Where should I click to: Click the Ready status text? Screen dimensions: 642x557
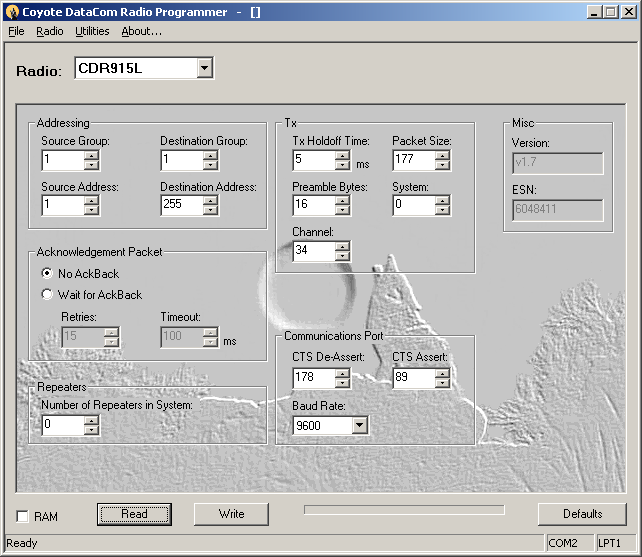click(x=22, y=543)
